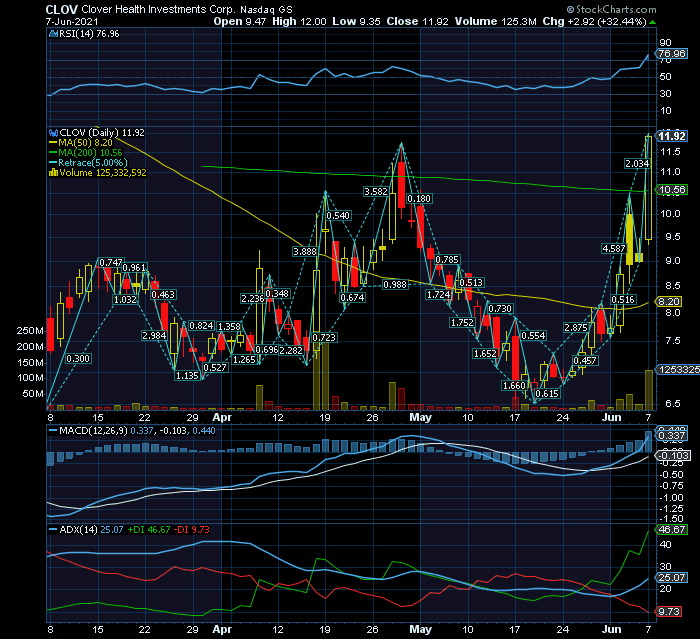Click the 0.457 retrace label
This screenshot has height=639, width=700.
pos(585,361)
